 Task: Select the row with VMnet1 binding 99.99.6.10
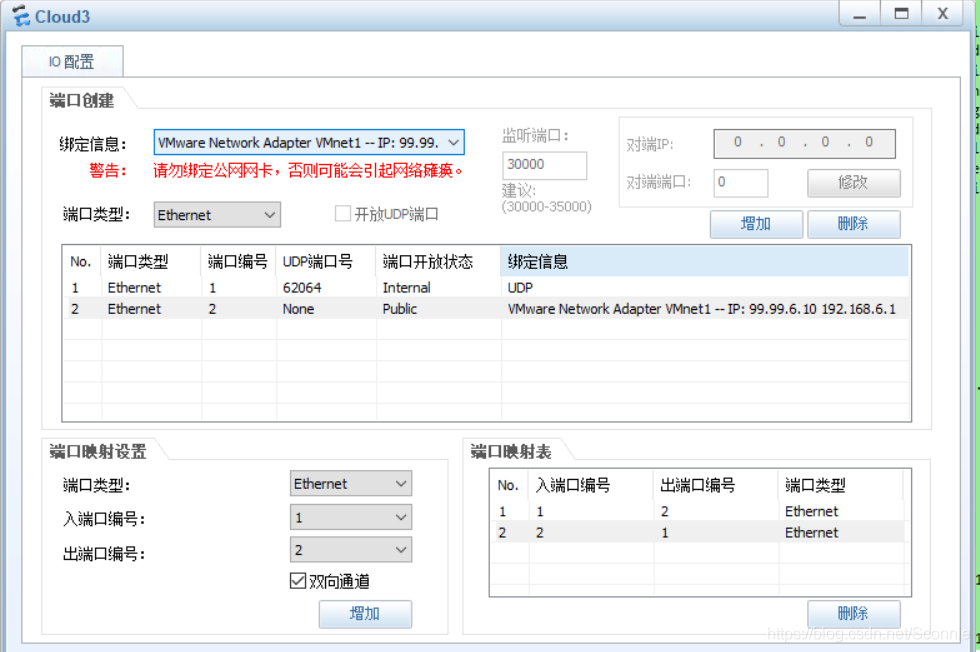pos(486,309)
